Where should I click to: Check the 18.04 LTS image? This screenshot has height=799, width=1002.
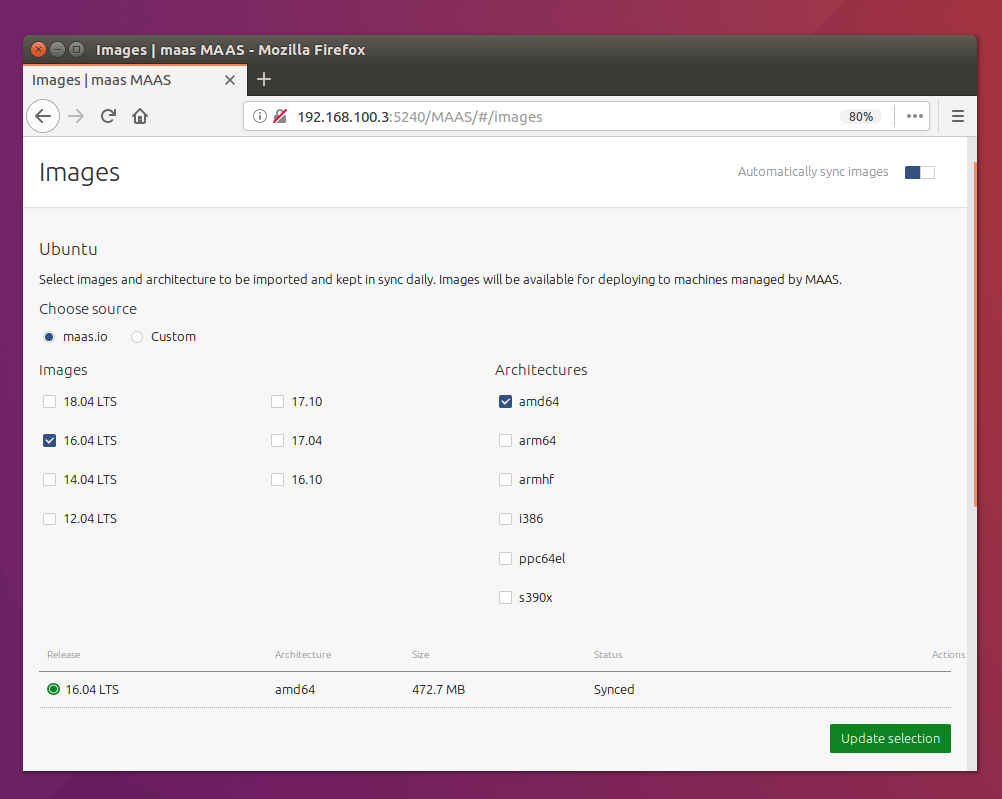coord(49,401)
